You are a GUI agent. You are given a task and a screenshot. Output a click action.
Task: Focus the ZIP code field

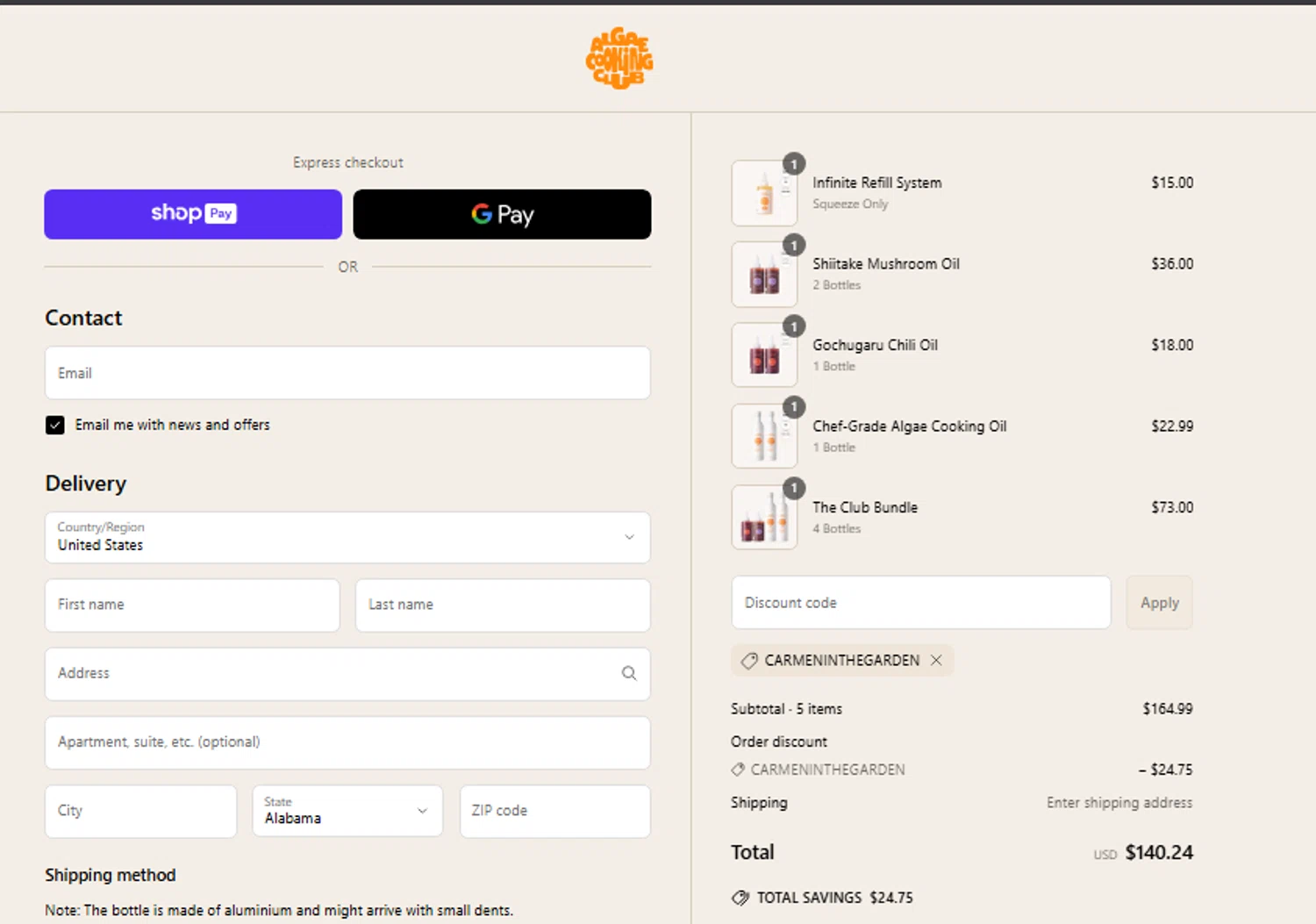[555, 811]
